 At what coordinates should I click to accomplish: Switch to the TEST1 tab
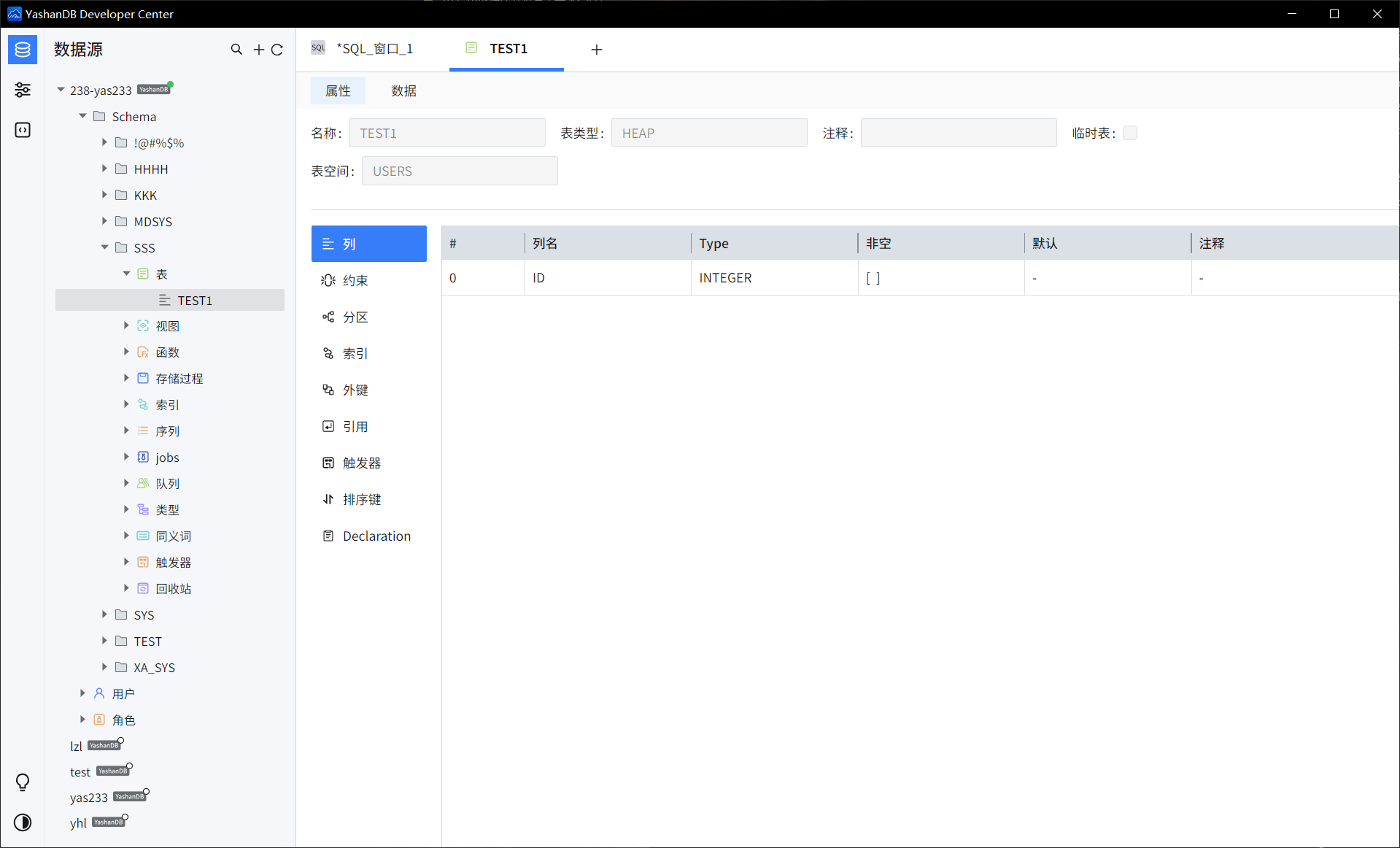(x=508, y=49)
